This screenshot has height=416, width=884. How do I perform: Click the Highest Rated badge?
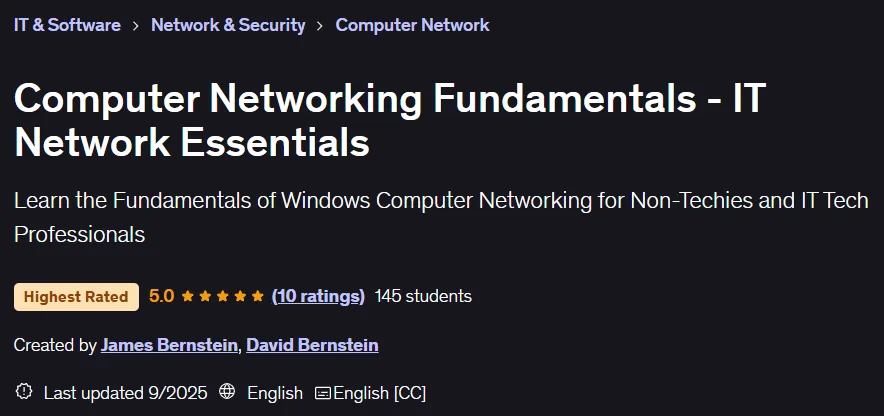76,296
